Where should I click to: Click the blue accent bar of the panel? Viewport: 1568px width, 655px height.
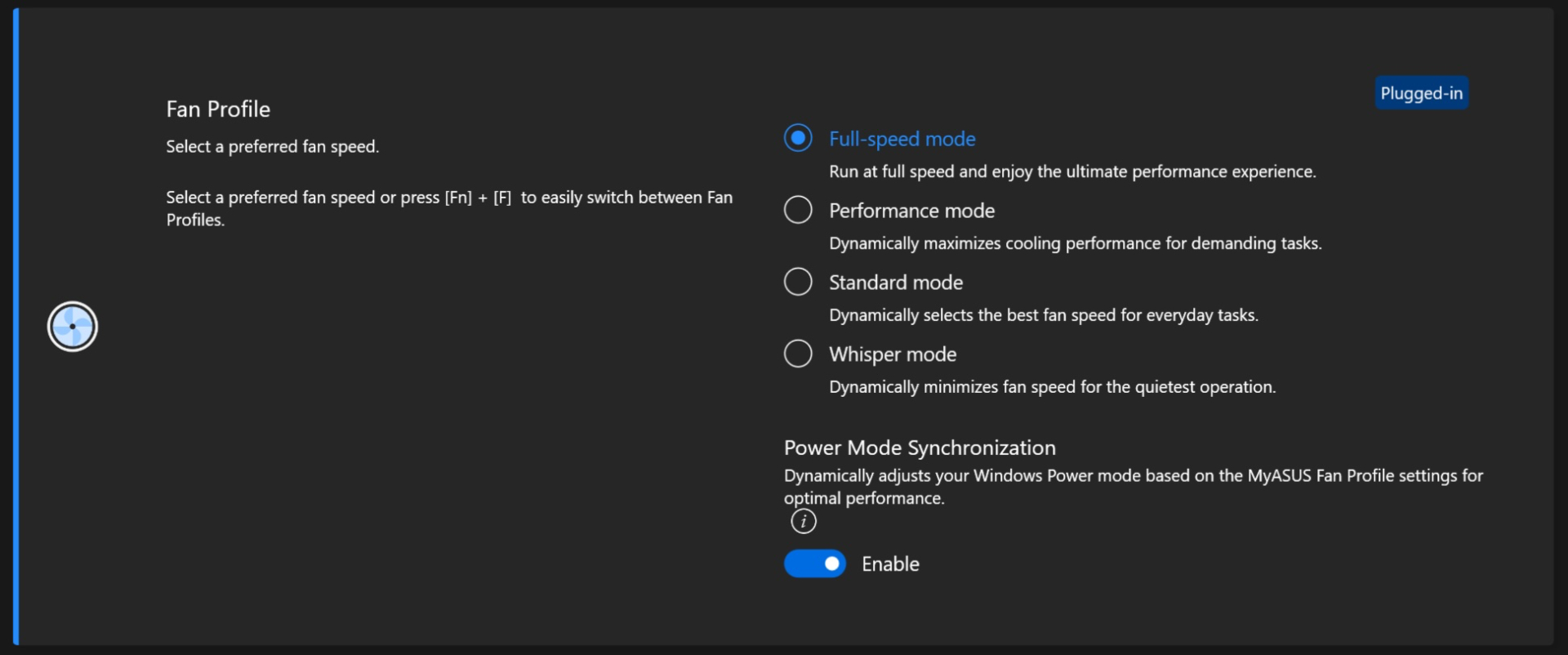(x=16, y=327)
